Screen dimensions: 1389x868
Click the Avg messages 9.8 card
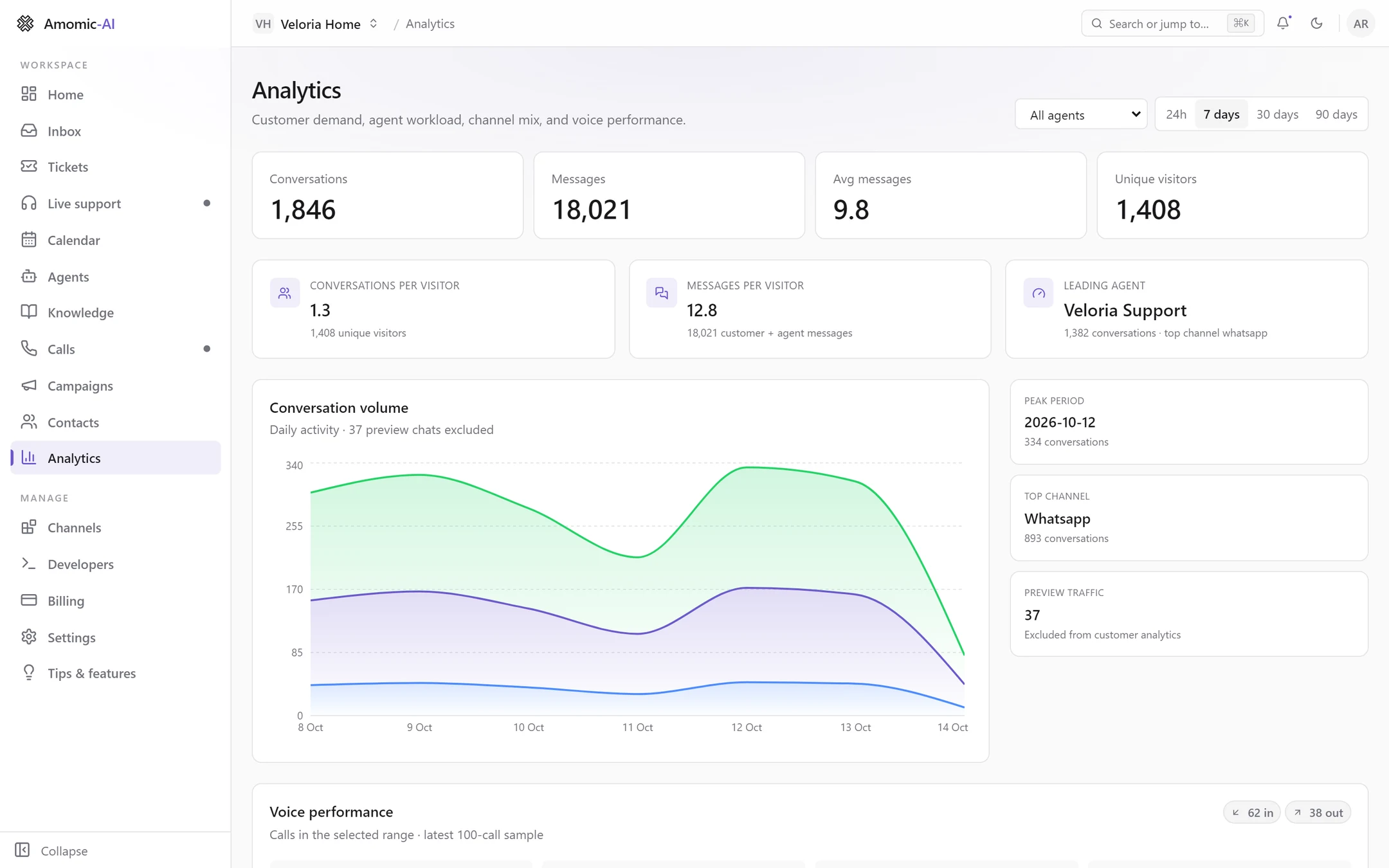(x=951, y=195)
